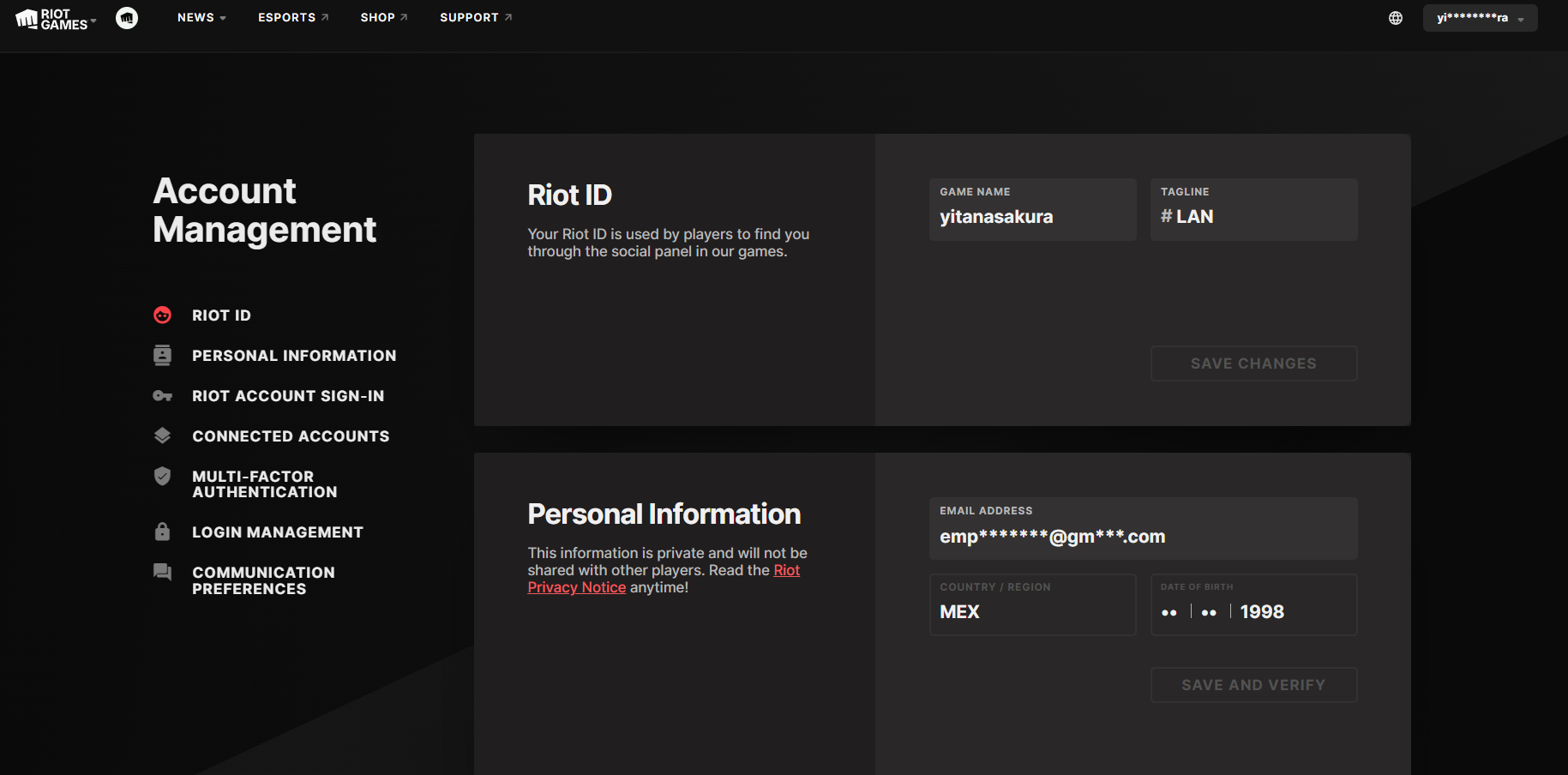
Task: Open the Riot fist round icon
Action: click(127, 18)
